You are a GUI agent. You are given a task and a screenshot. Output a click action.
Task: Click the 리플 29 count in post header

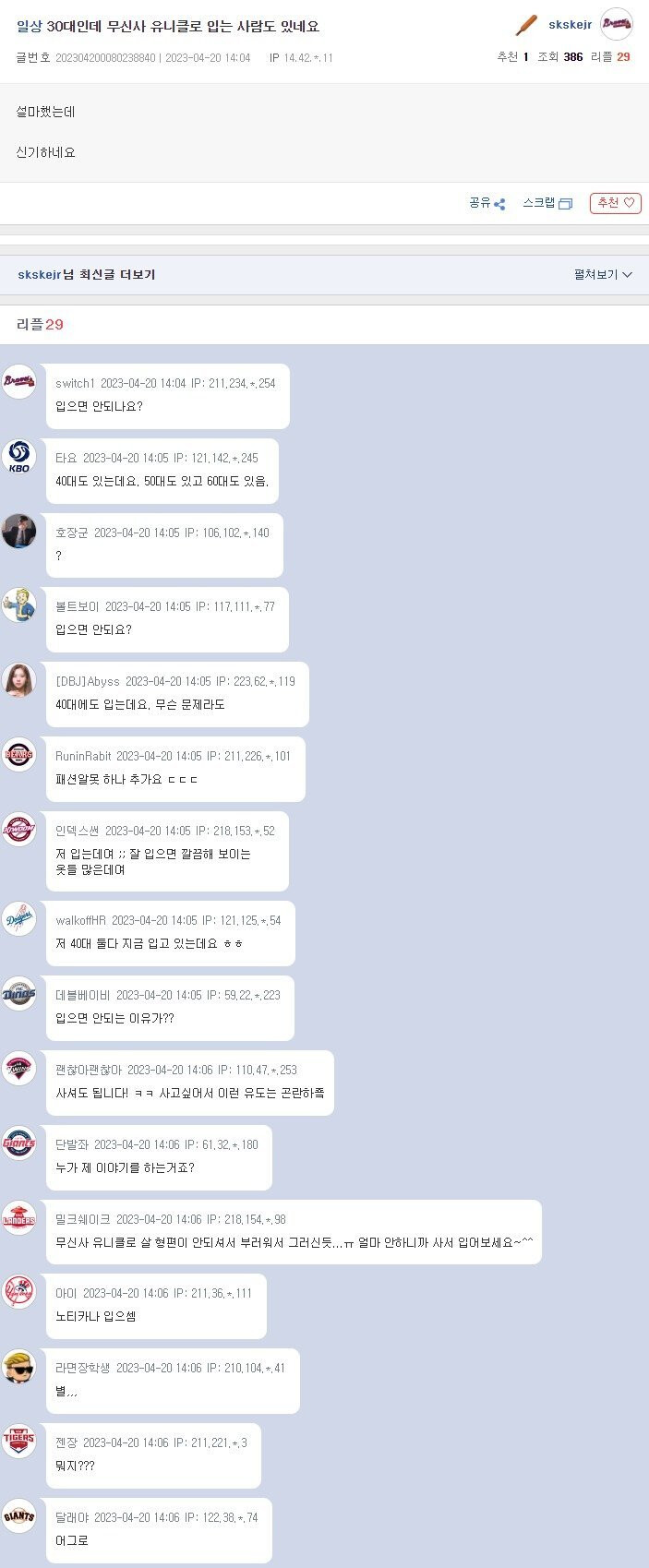coord(610,57)
